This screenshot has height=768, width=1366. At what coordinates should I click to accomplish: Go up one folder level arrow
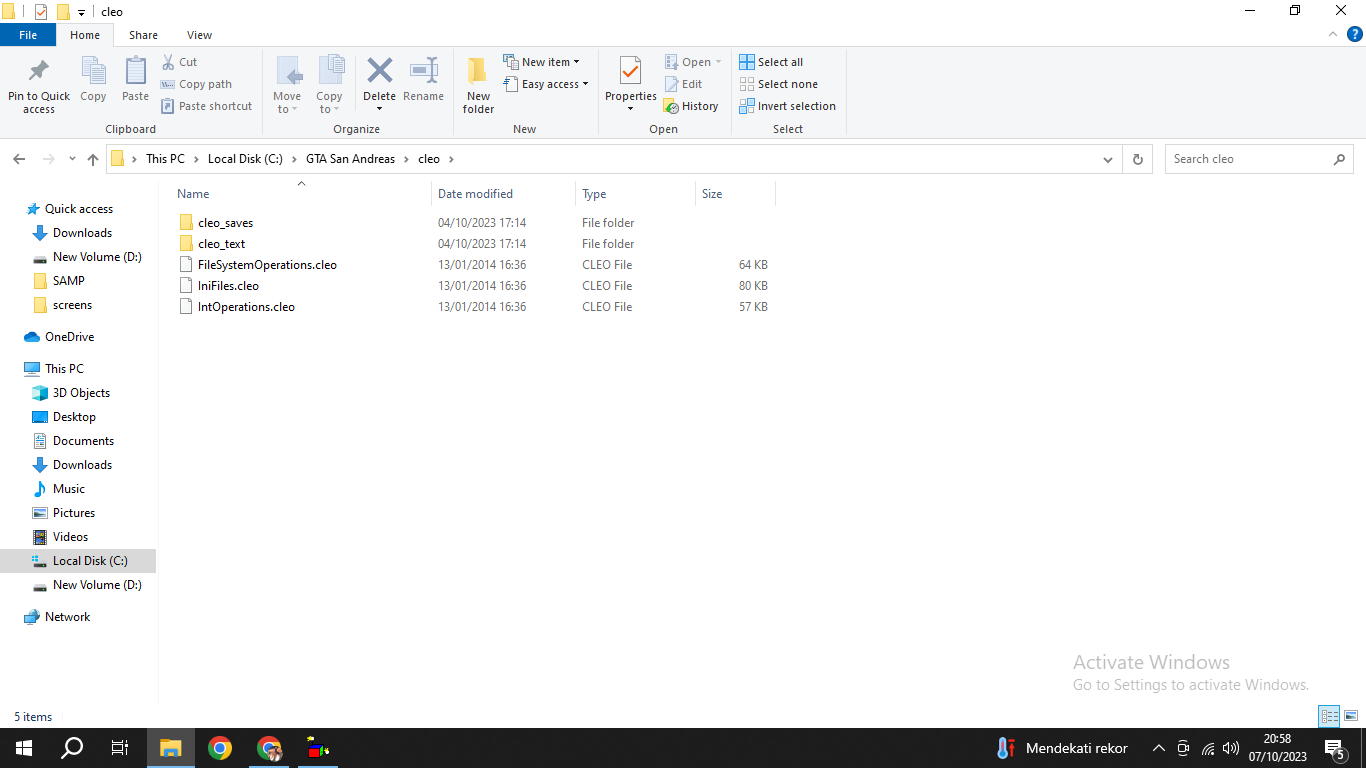click(93, 159)
